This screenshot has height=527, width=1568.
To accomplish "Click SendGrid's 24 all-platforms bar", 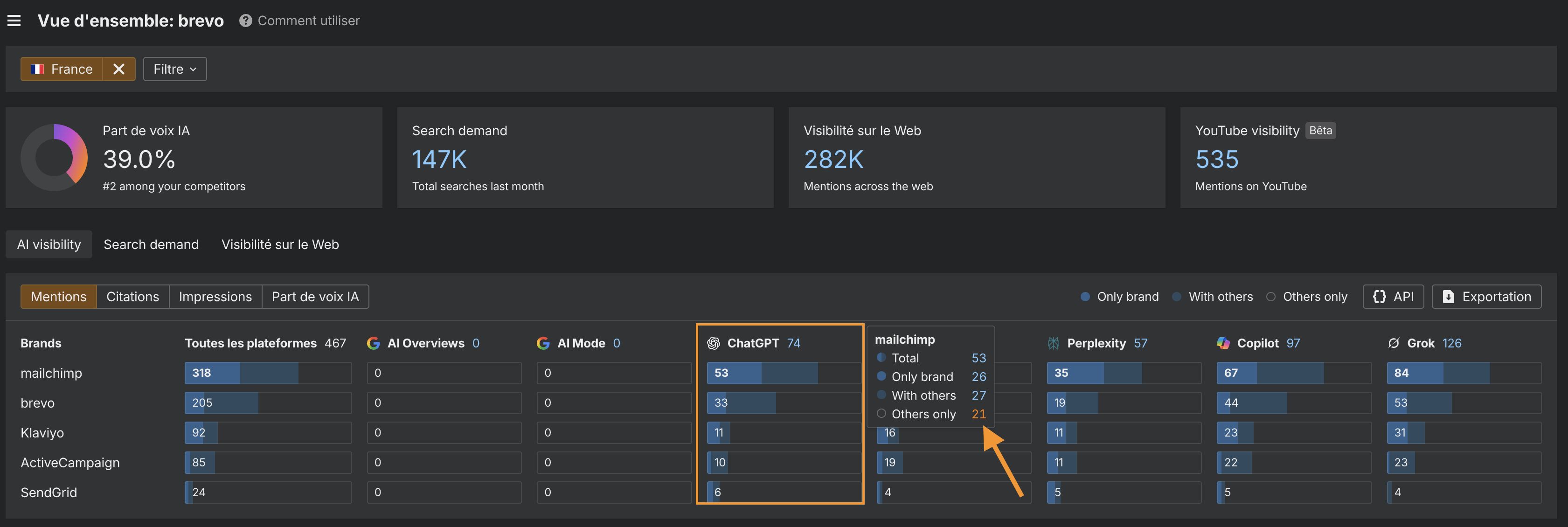I will (268, 492).
